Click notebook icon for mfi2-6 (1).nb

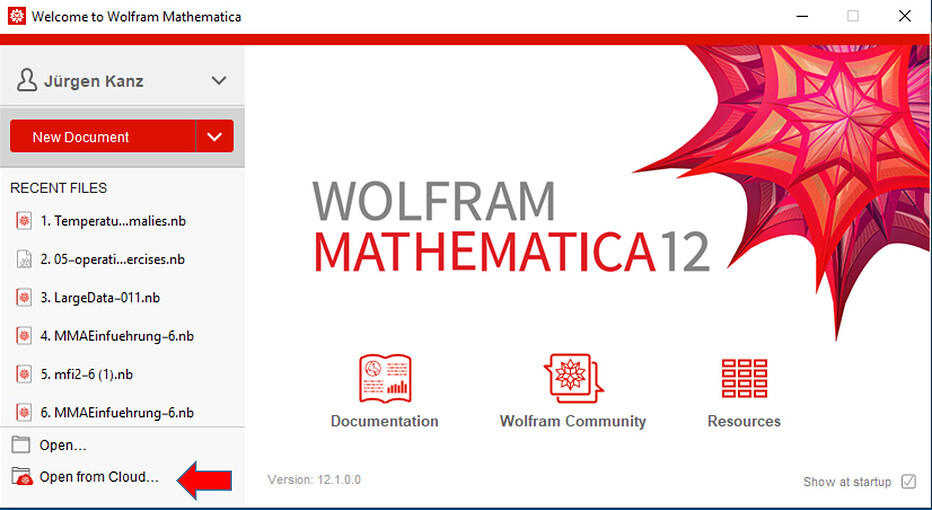point(24,374)
